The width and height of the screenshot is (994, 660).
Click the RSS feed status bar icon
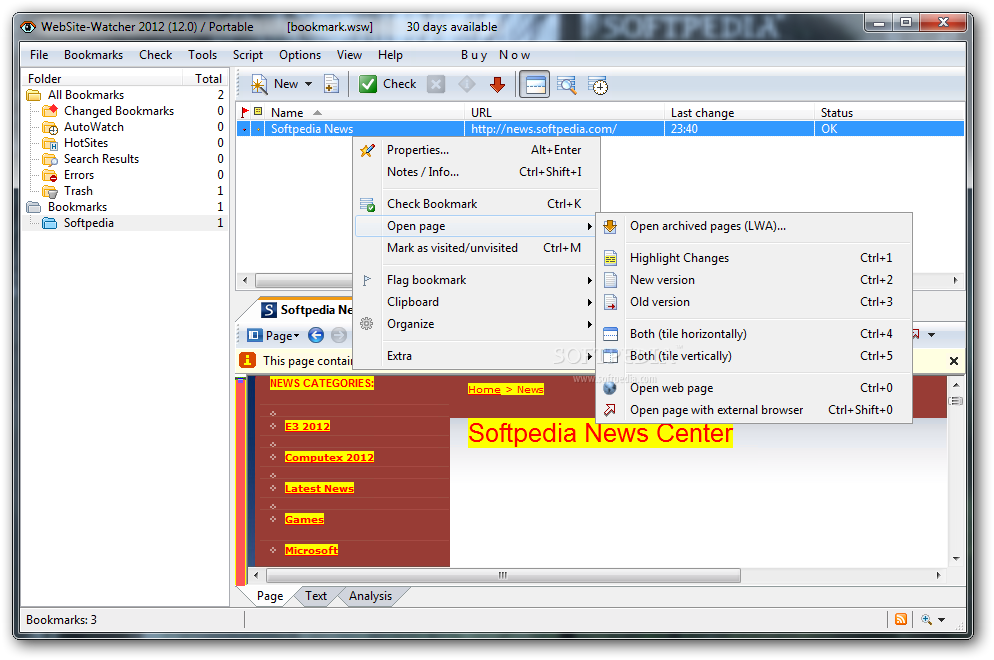(901, 619)
